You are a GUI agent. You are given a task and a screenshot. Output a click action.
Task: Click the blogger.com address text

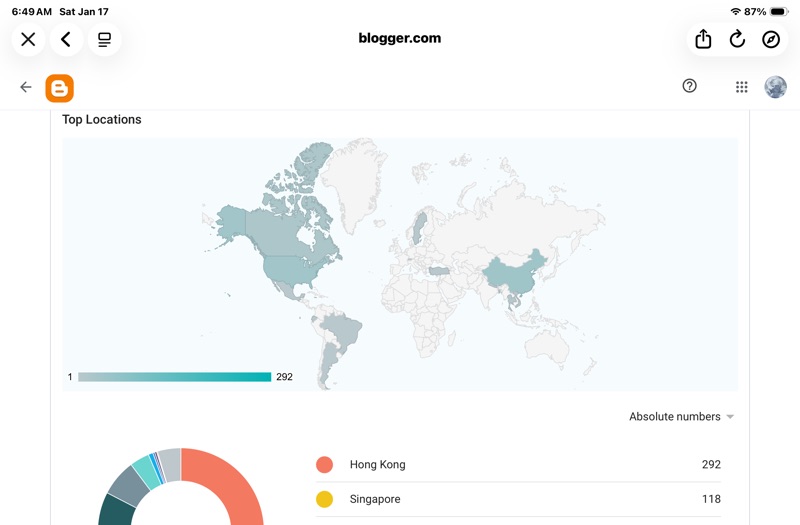click(x=399, y=39)
